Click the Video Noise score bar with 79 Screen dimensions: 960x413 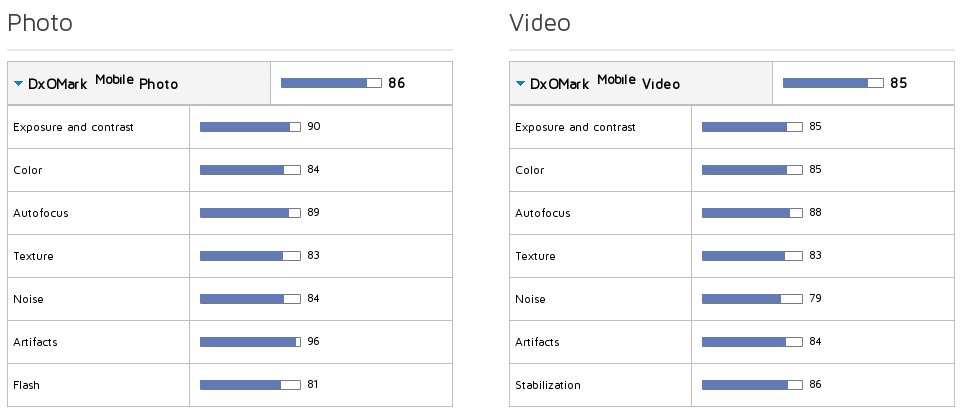pyautogui.click(x=752, y=299)
